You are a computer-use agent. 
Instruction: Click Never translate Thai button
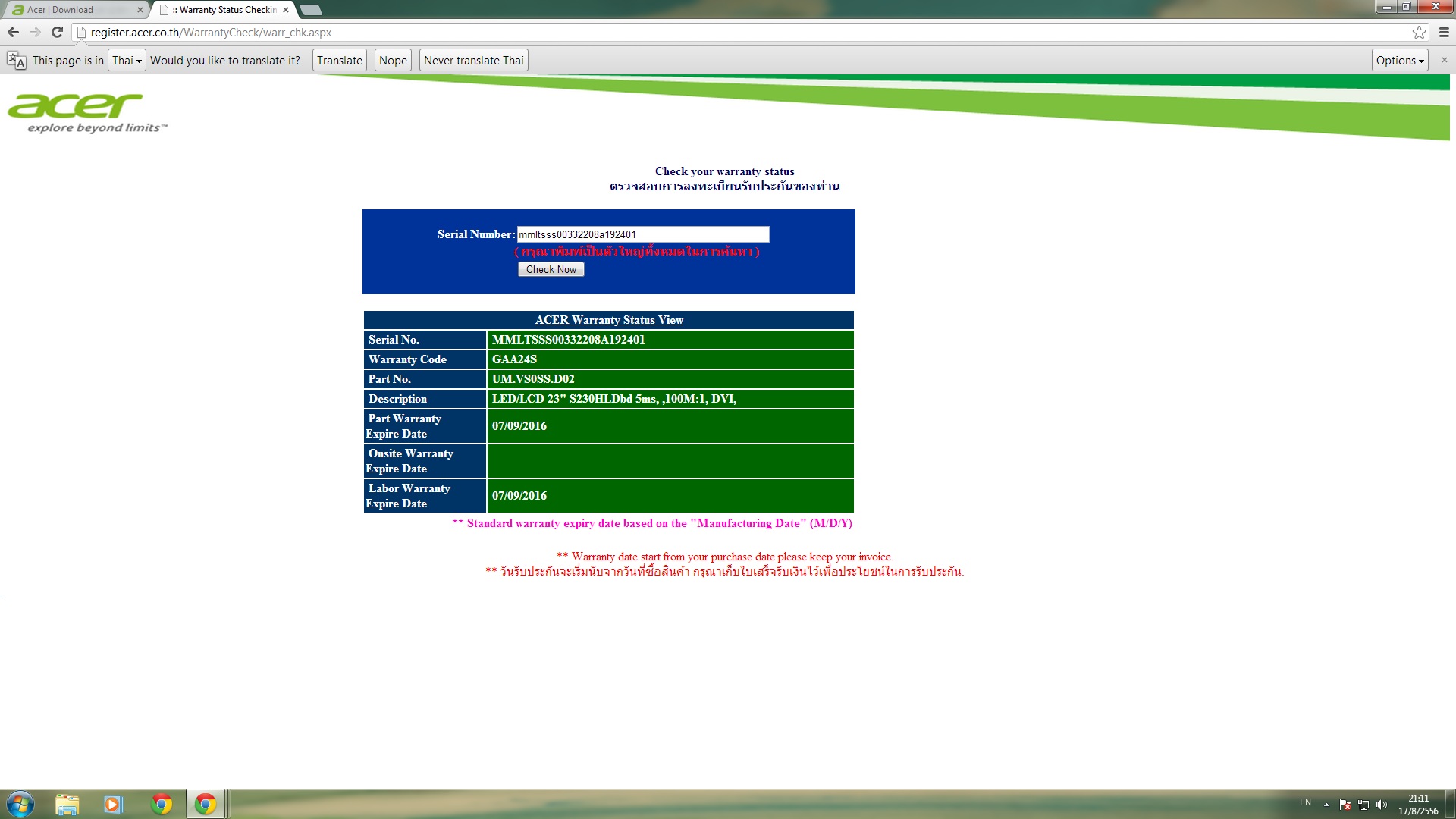pos(473,61)
